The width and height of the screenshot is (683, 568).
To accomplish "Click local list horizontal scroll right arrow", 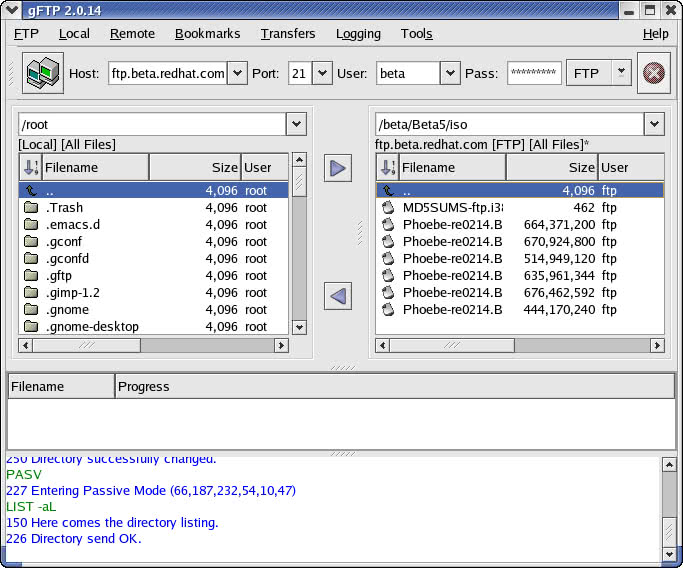I will (281, 345).
